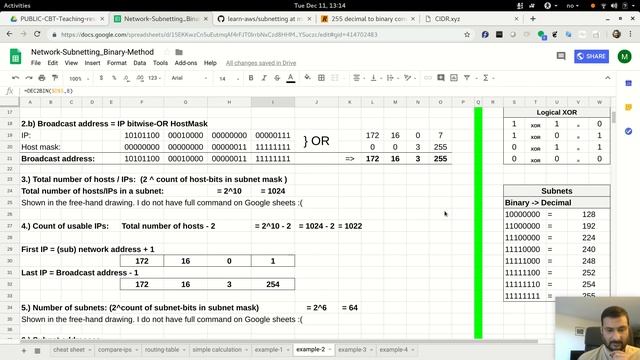Increase decimal places
The width and height of the screenshot is (640, 360).
[x=140, y=78]
